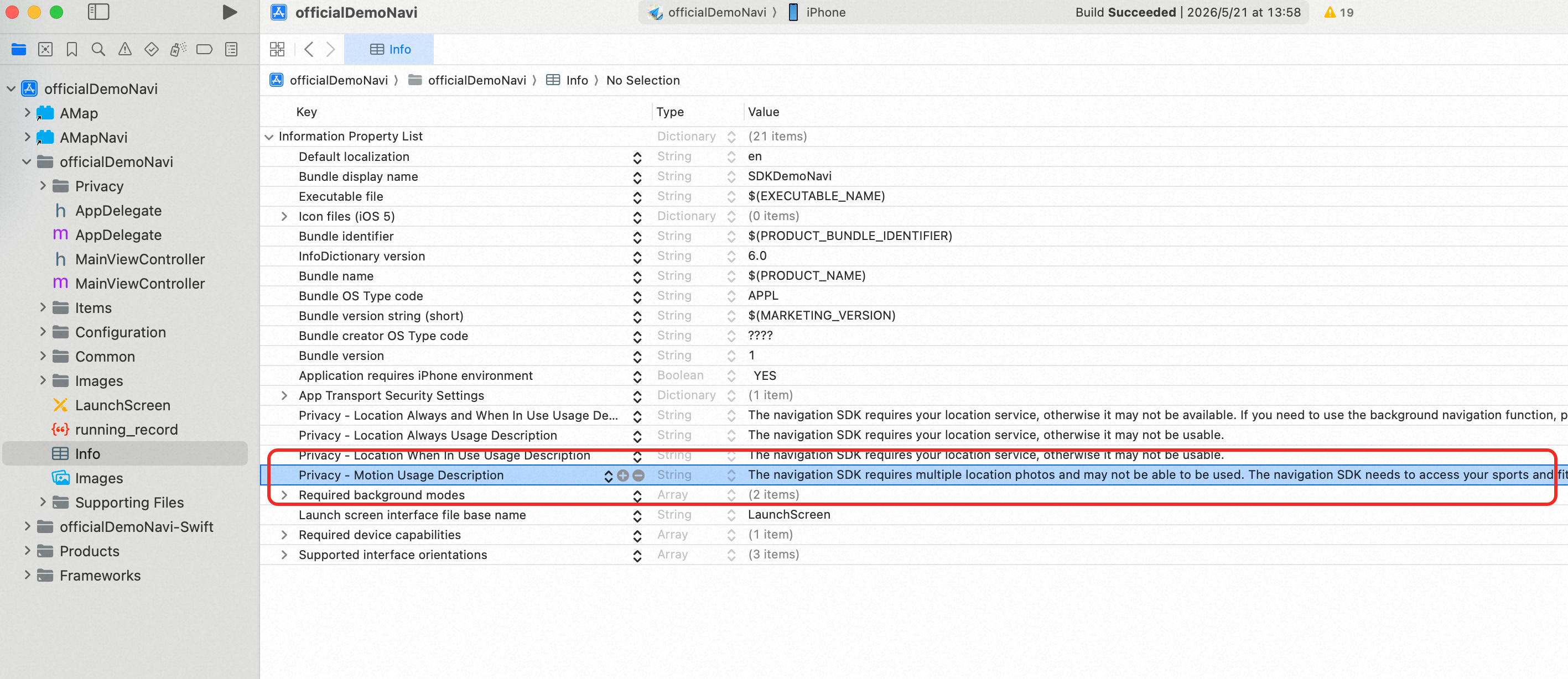Open the 19 warnings indicator
Screen dimensions: 1568x679
[x=1338, y=12]
